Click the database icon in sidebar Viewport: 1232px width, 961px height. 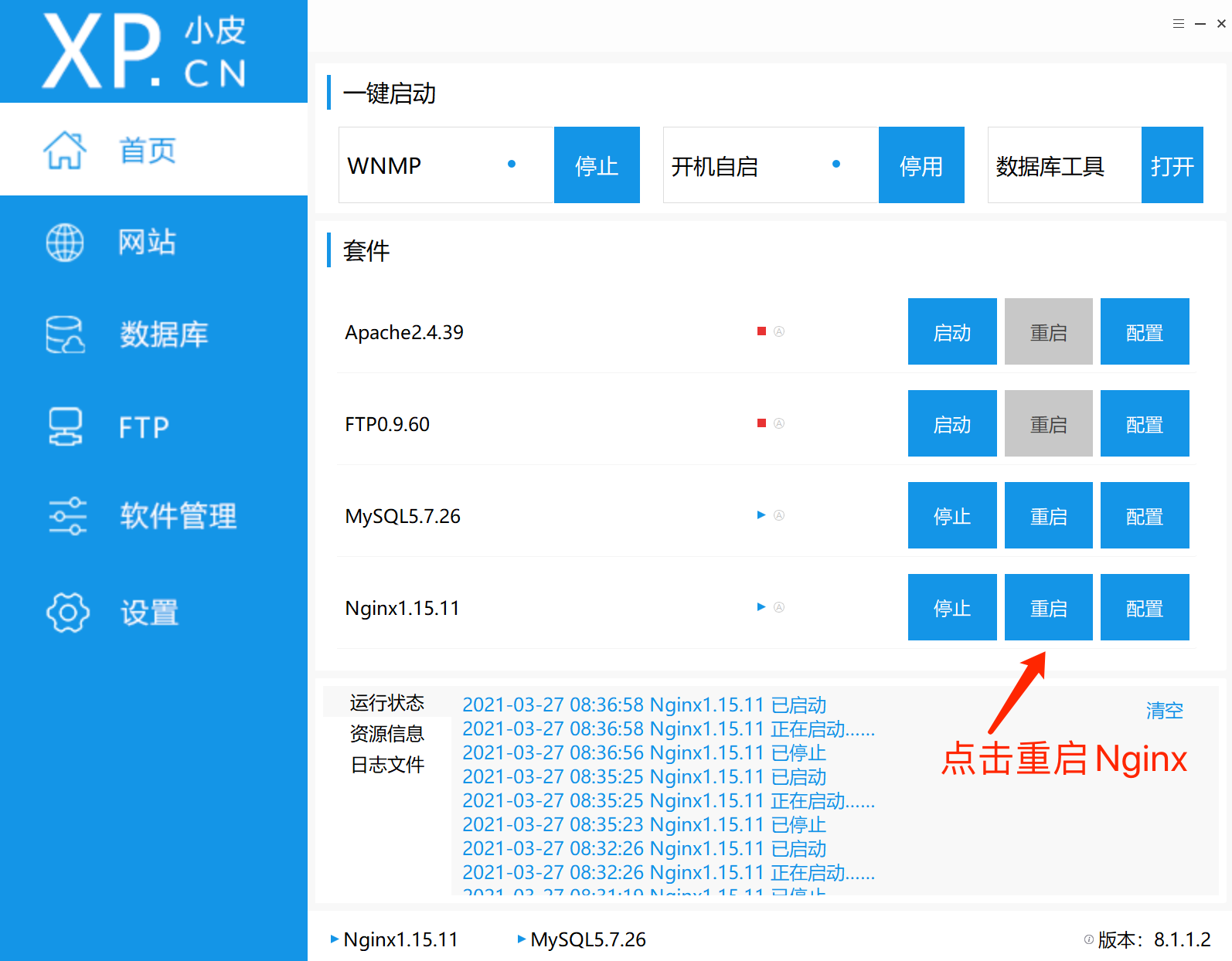pyautogui.click(x=65, y=334)
